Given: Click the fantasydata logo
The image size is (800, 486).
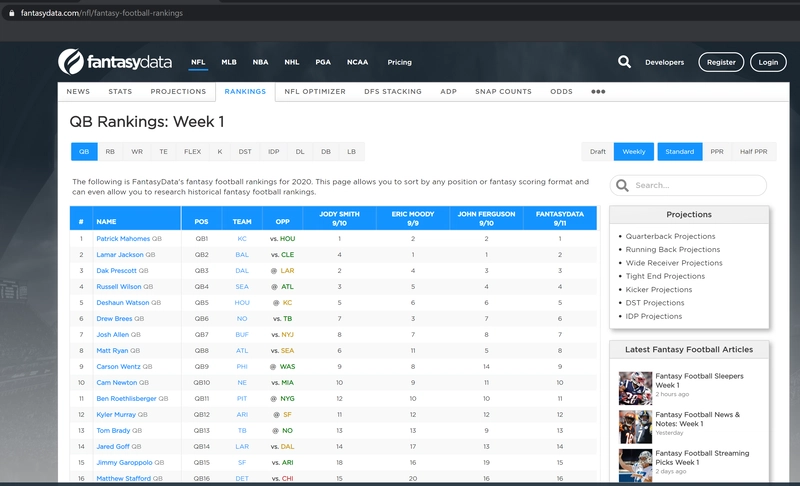Looking at the screenshot, I should coord(115,62).
